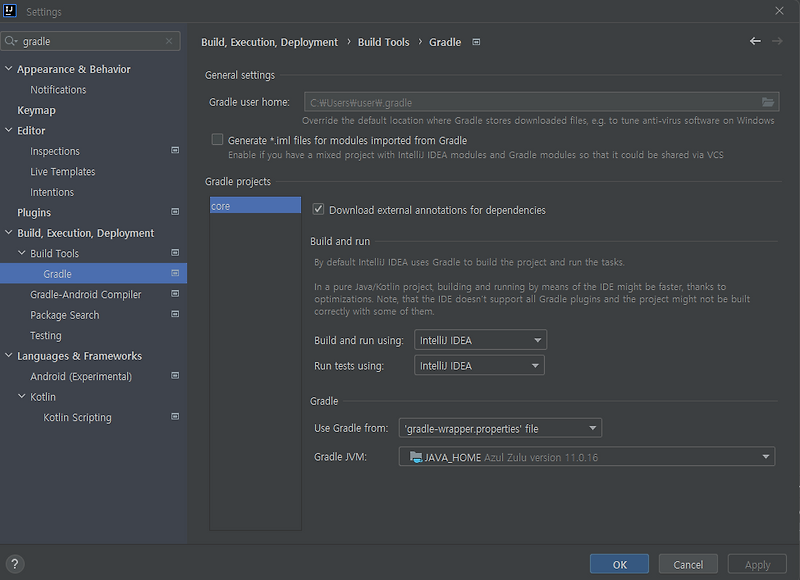Click the Azul Zulu icon in Gradle JVM field
Image resolution: width=800 pixels, height=580 pixels.
(x=417, y=455)
